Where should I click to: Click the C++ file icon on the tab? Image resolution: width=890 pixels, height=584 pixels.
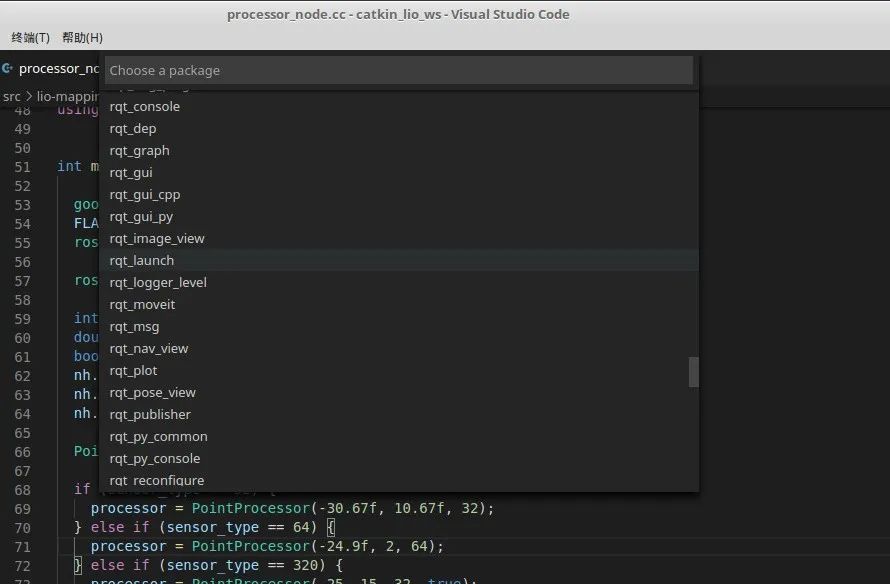pyautogui.click(x=7, y=69)
